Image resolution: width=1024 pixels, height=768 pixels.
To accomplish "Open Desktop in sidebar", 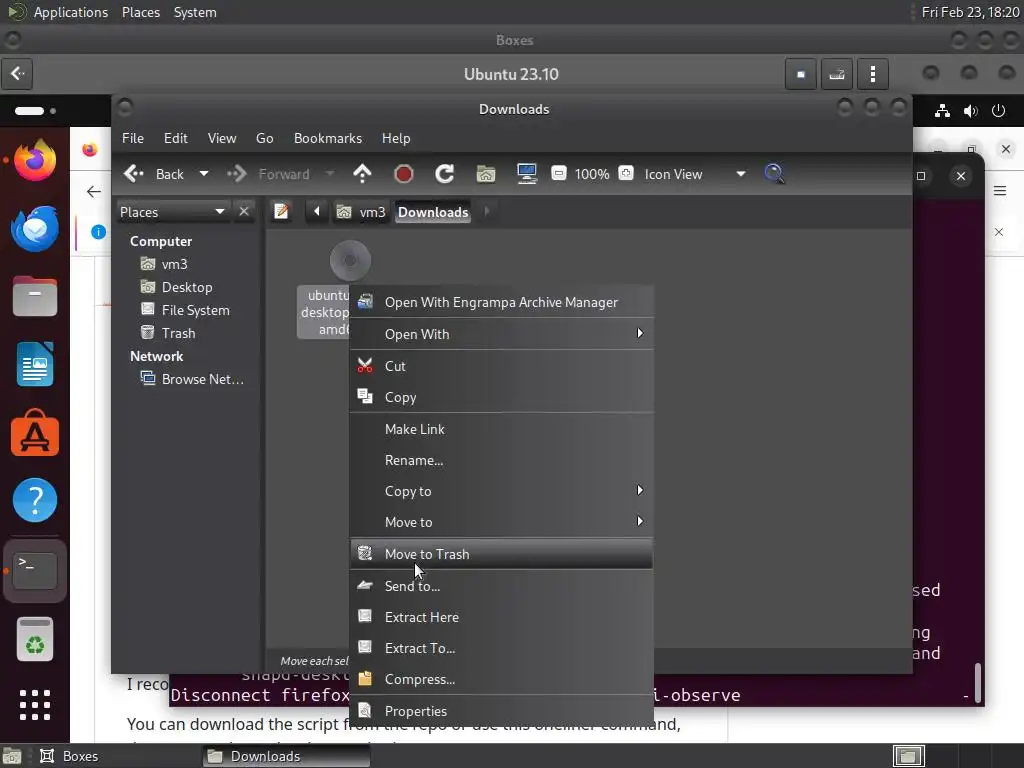I will pos(186,287).
